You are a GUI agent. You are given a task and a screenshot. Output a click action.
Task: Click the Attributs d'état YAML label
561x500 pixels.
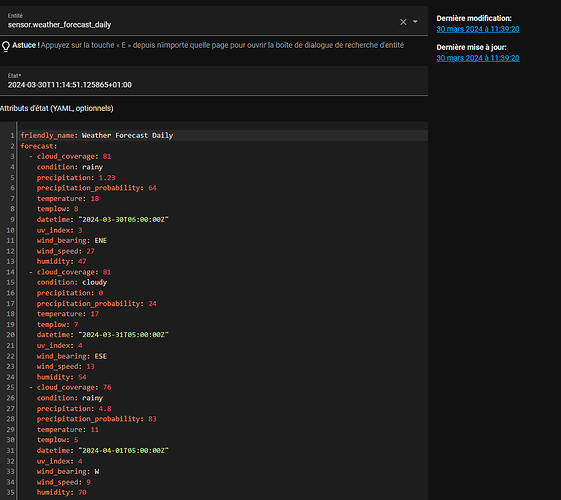(57, 108)
